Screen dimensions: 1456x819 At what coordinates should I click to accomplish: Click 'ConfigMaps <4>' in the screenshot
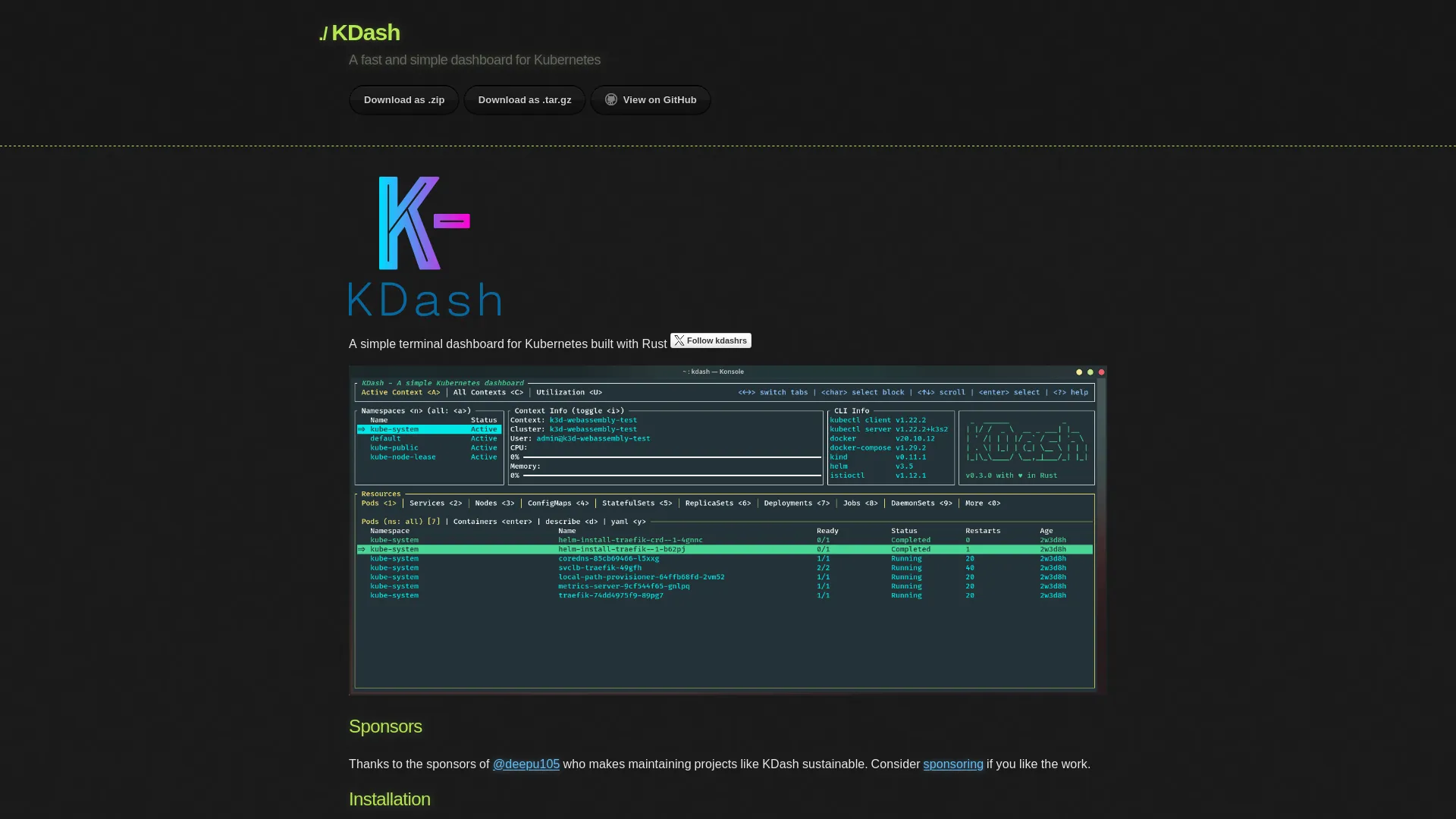[x=558, y=504]
